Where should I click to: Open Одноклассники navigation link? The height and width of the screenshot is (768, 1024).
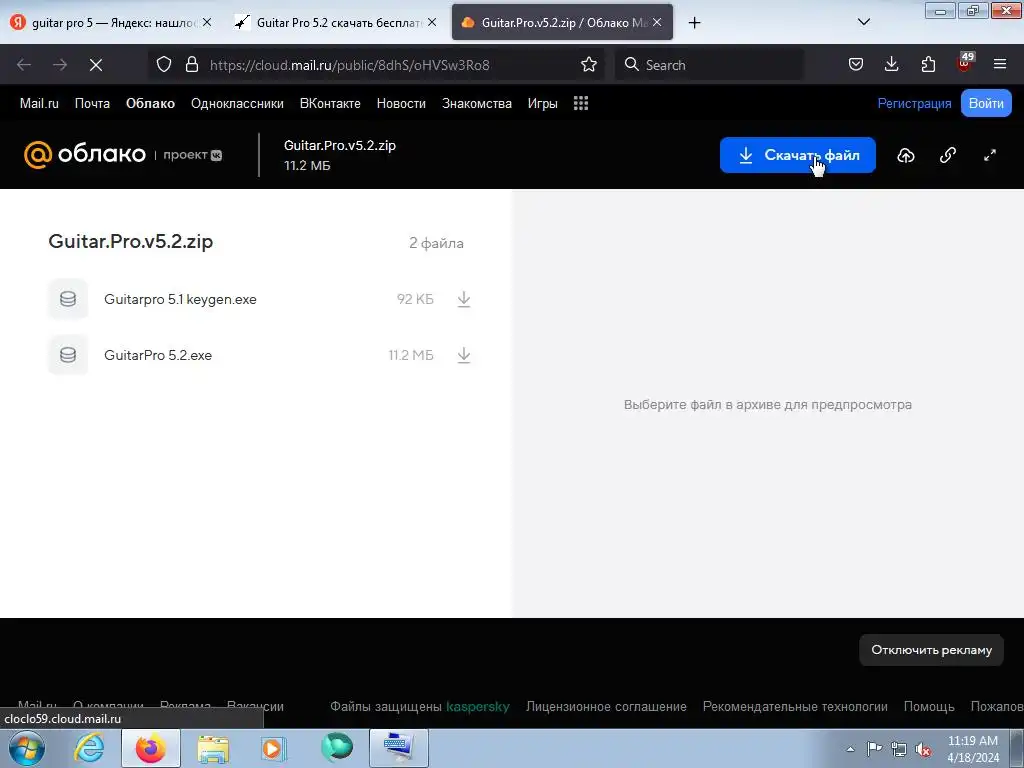click(x=237, y=103)
